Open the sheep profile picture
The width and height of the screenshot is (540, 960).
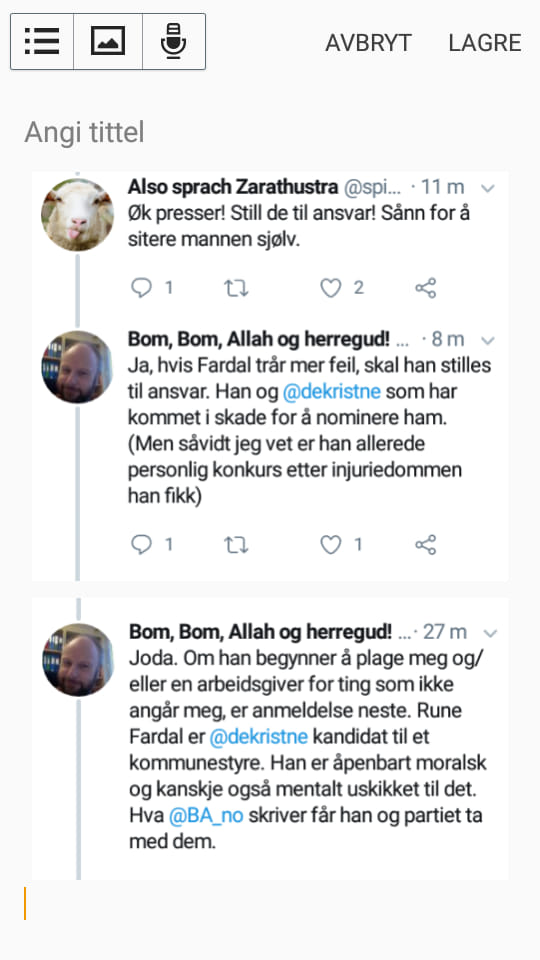pos(77,215)
